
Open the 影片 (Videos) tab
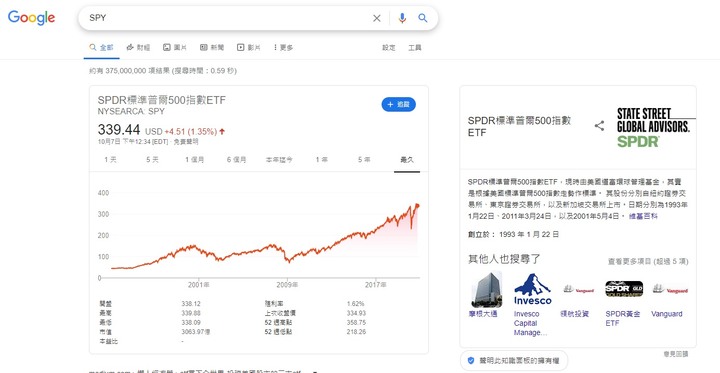pos(249,47)
